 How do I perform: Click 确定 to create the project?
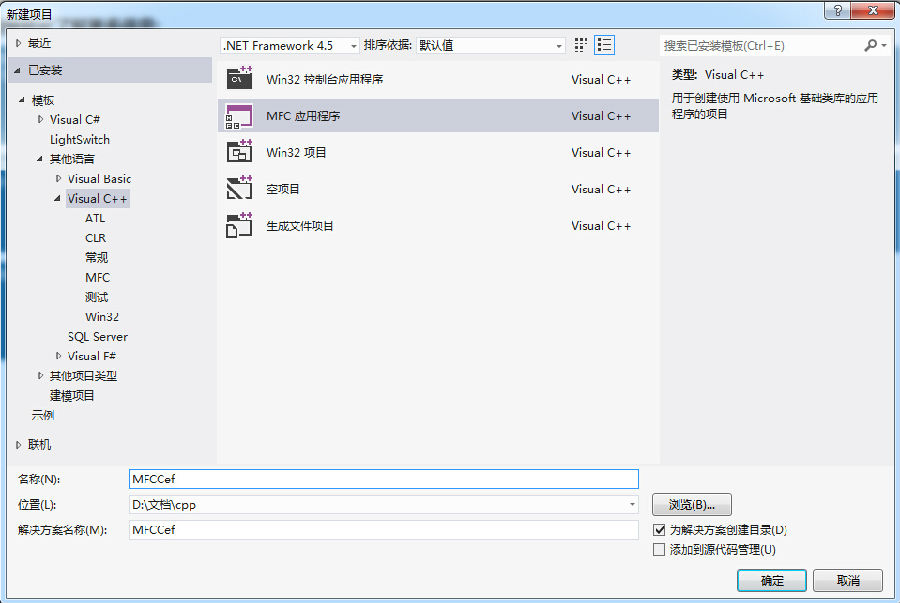coord(772,581)
